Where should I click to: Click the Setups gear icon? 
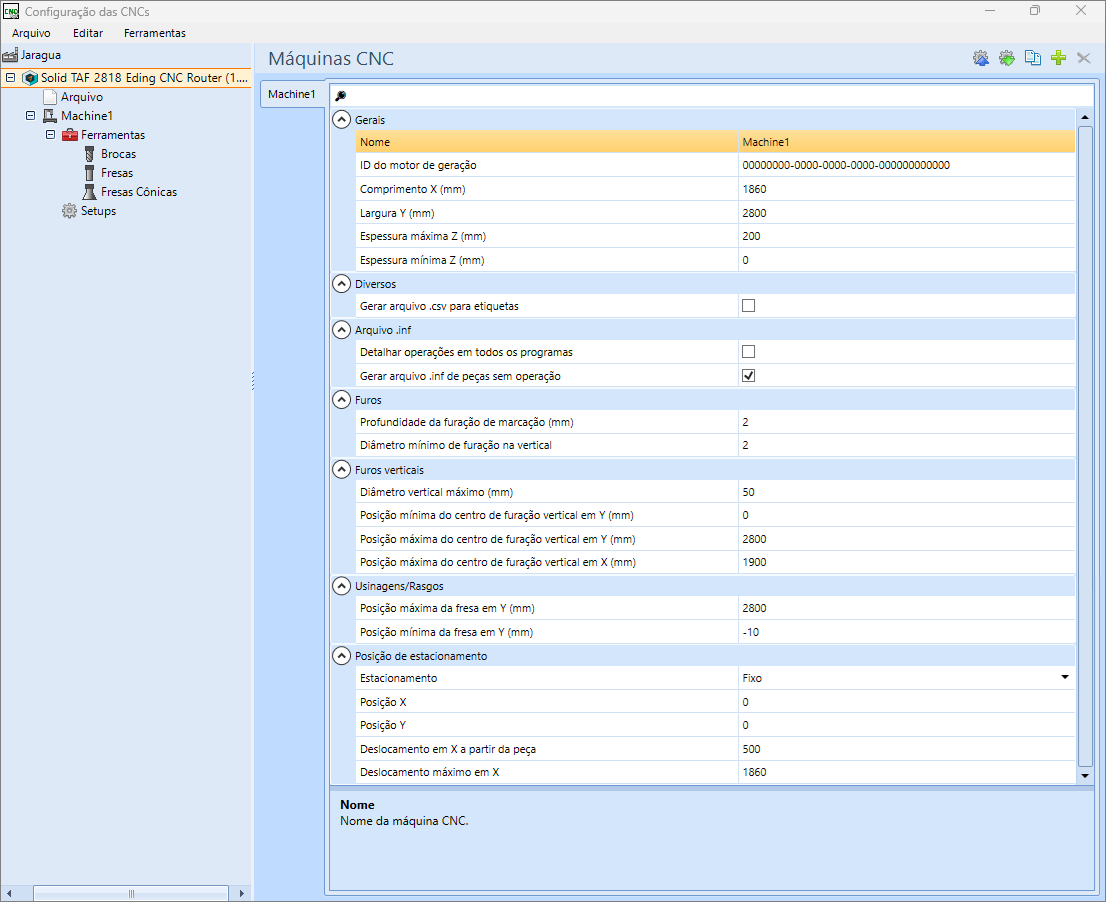point(69,211)
